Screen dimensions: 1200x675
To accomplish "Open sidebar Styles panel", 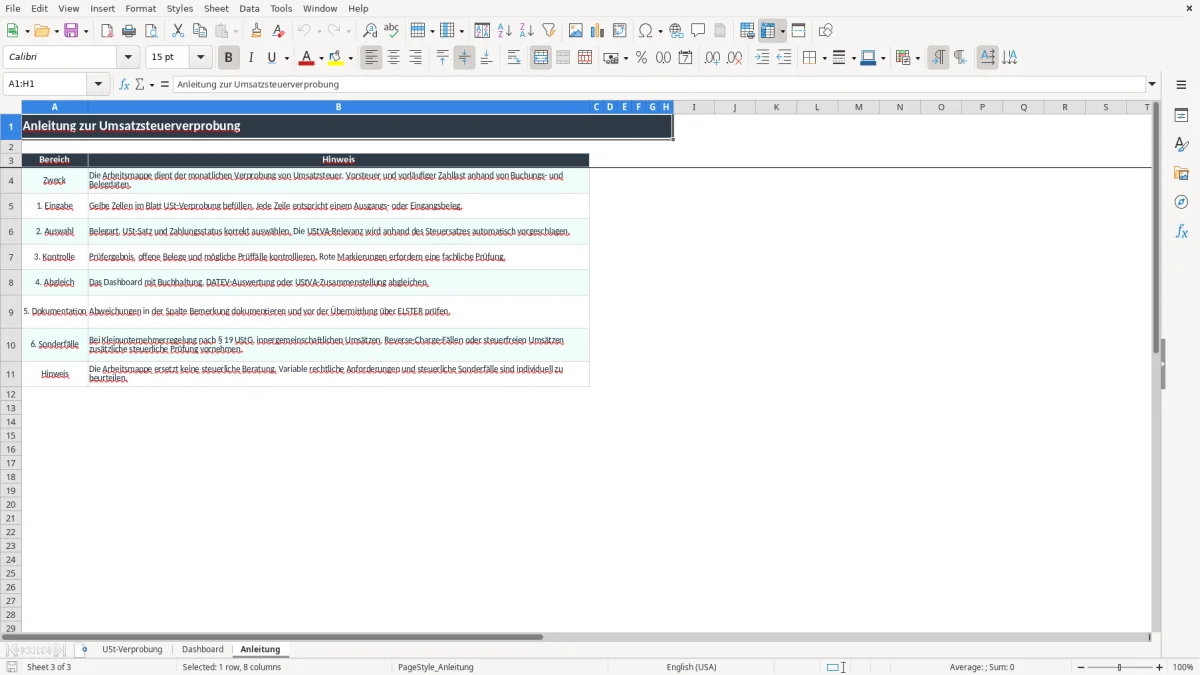I will click(x=1181, y=144).
